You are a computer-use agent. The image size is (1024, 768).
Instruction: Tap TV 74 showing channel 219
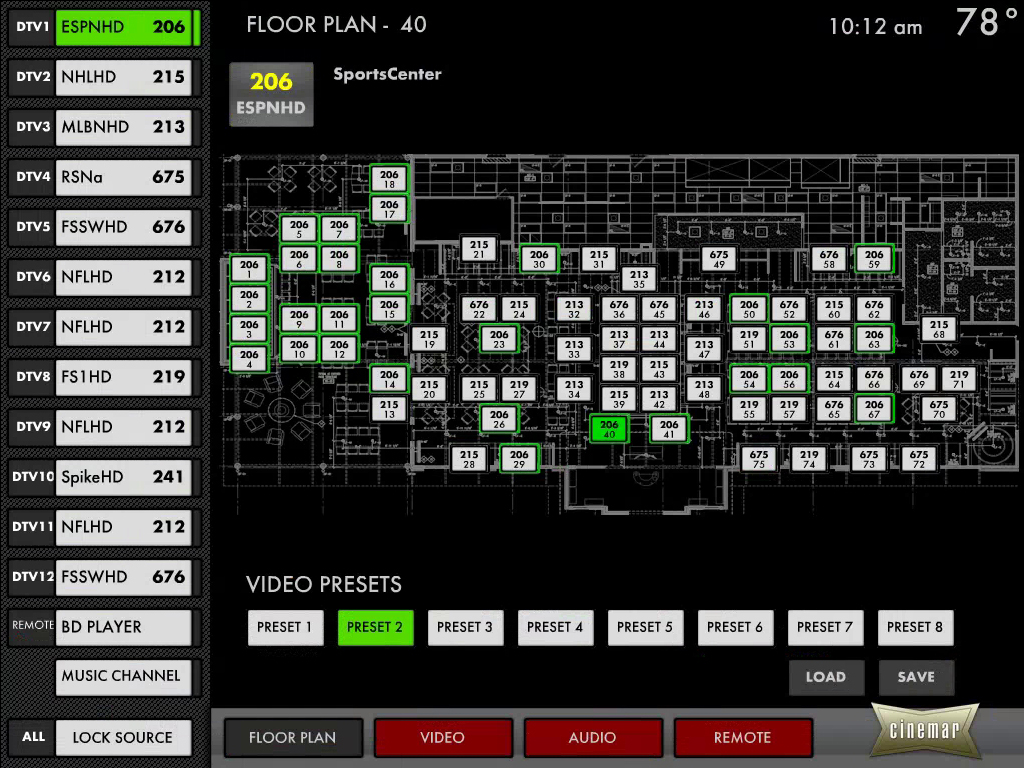pos(809,458)
